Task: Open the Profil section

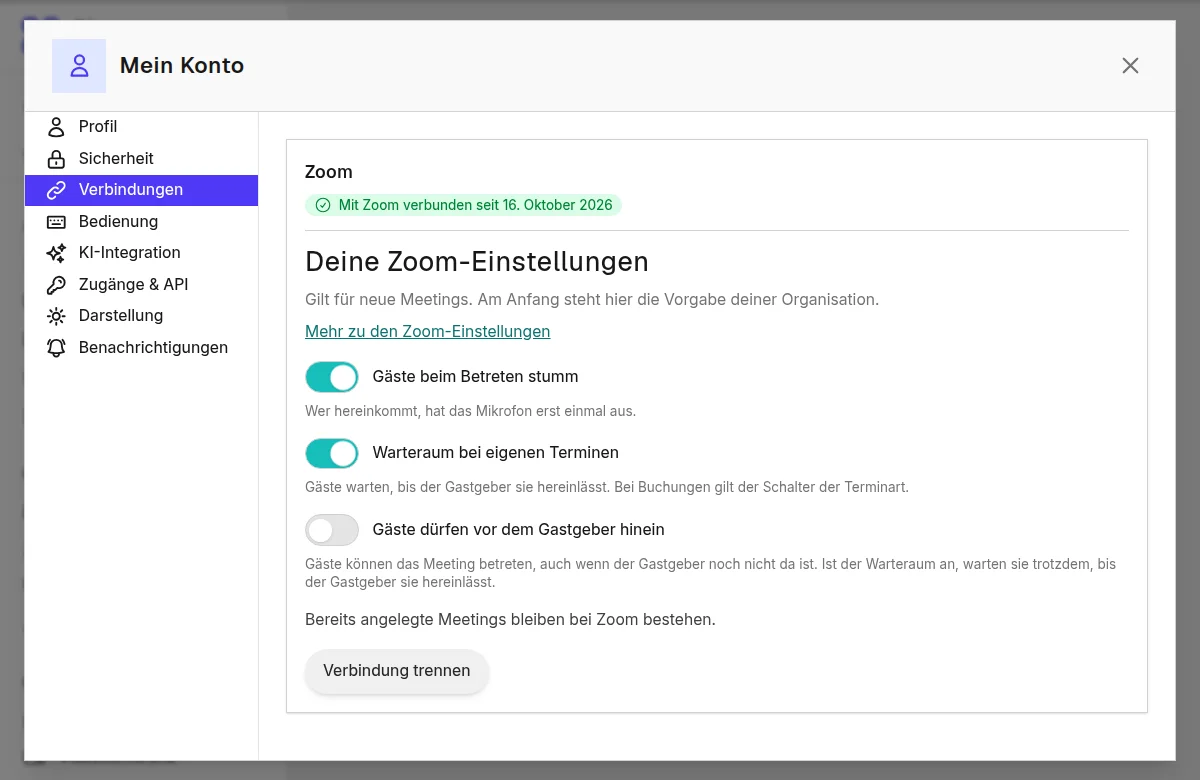Action: tap(141, 127)
